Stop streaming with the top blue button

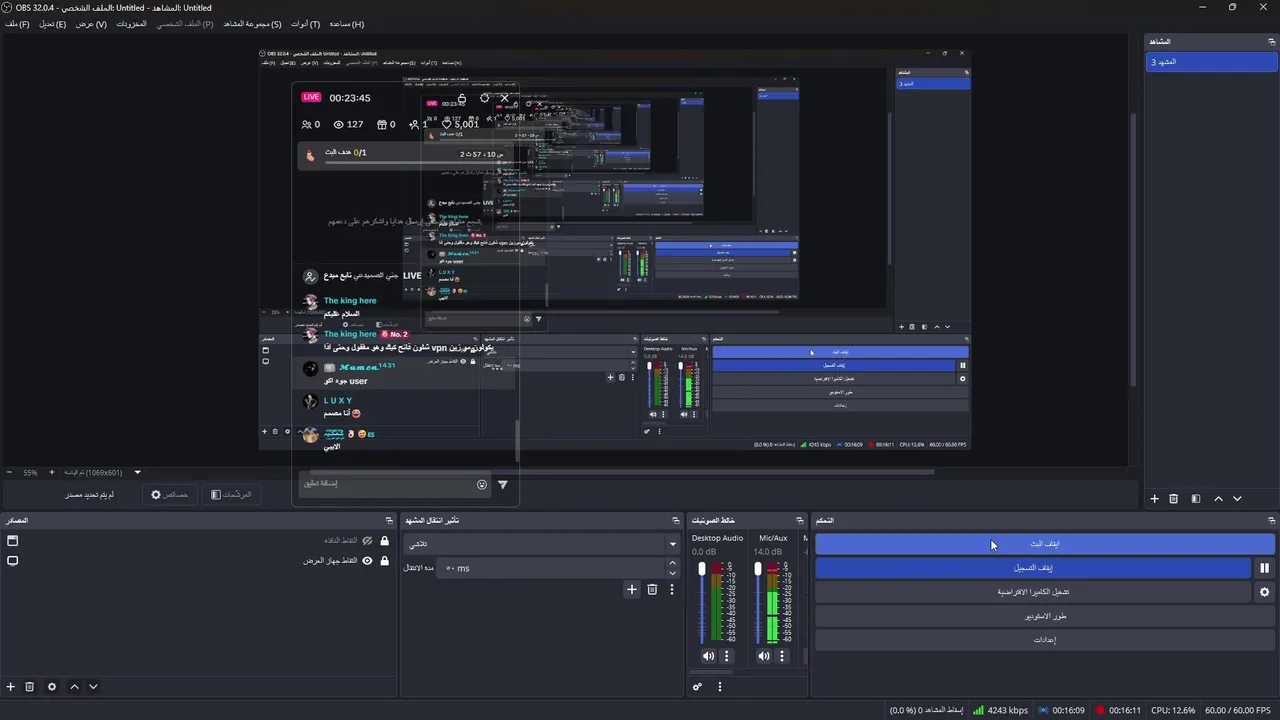coord(1045,544)
